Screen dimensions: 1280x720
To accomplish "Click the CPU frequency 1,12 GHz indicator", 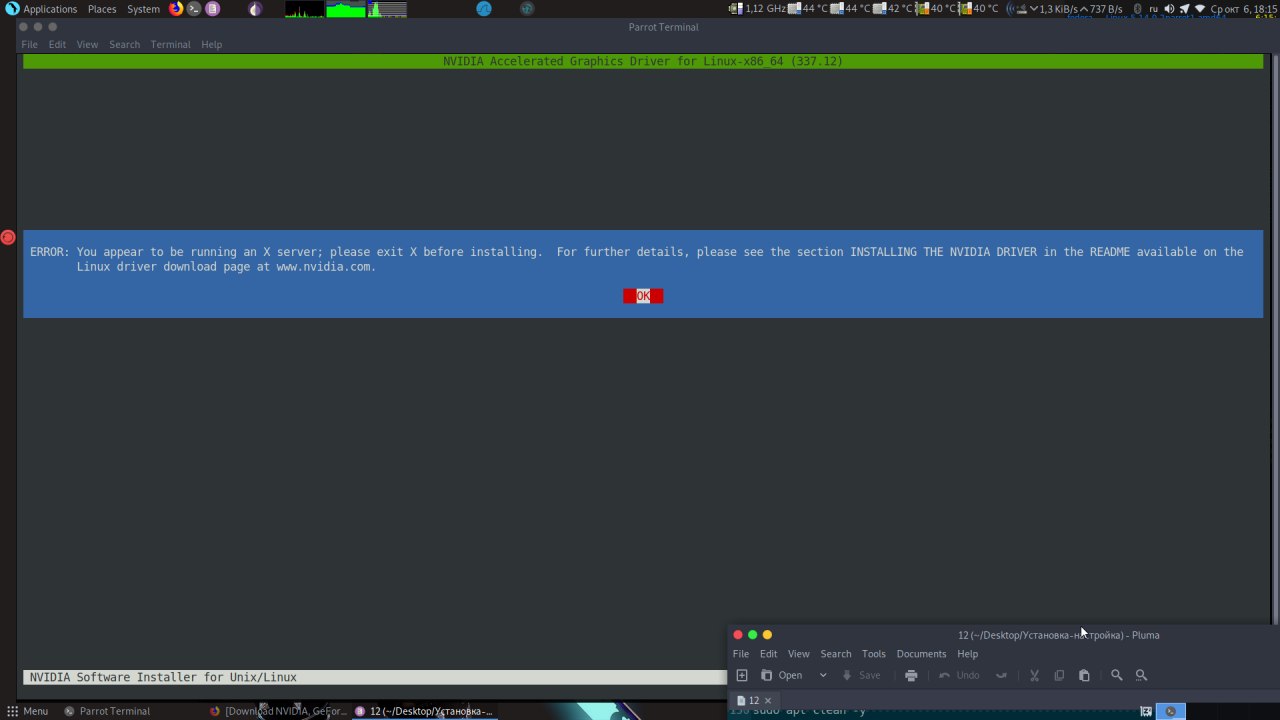I will (758, 9).
